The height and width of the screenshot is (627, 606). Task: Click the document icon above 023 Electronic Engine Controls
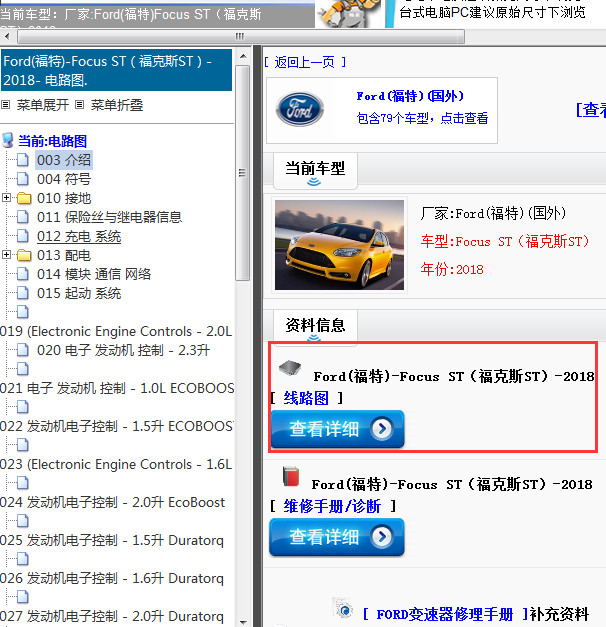[23, 445]
